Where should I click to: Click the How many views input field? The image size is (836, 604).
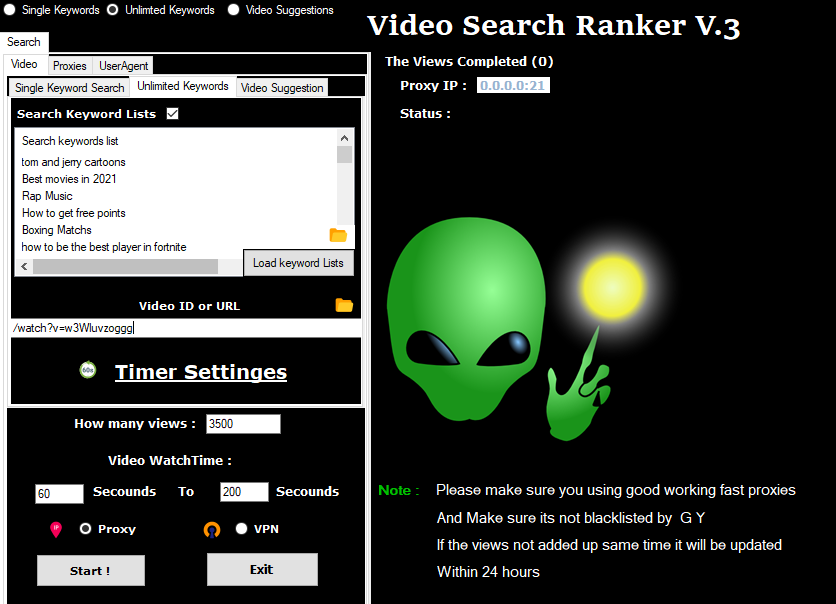[243, 424]
